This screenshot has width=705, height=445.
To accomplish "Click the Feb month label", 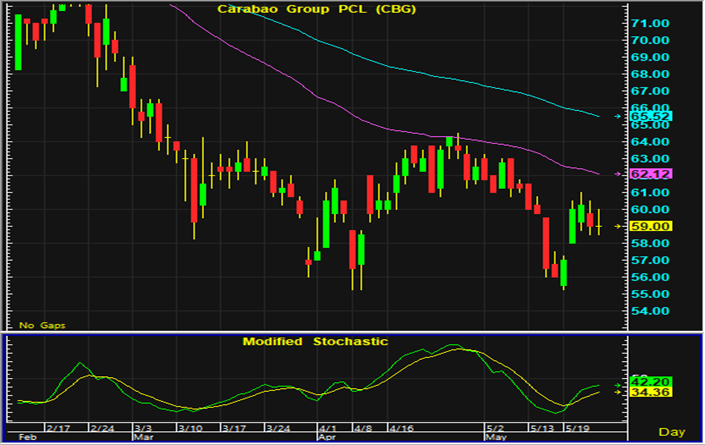I will [x=27, y=437].
